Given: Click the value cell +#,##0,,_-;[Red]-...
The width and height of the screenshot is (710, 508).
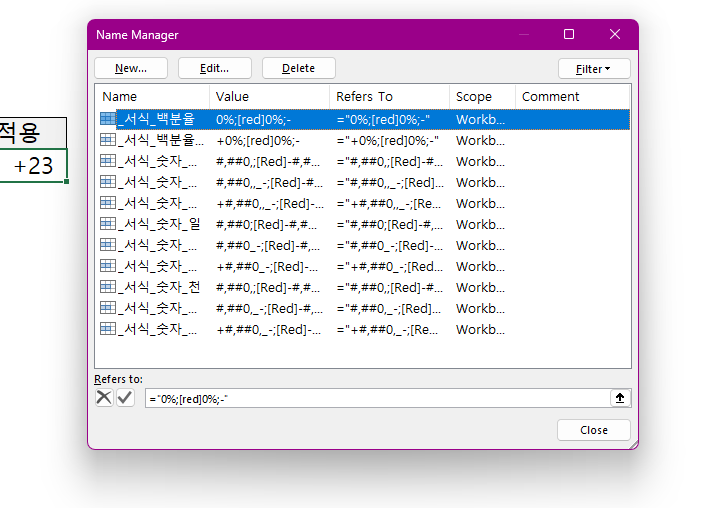Looking at the screenshot, I should 270,204.
